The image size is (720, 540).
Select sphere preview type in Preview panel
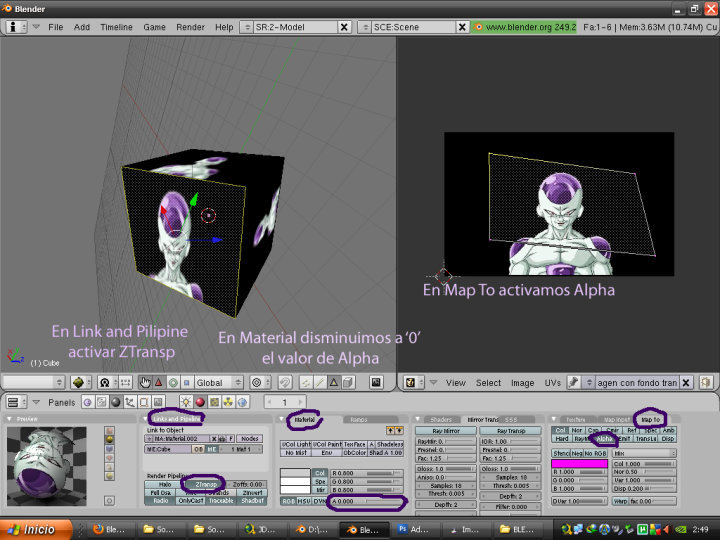click(x=109, y=439)
